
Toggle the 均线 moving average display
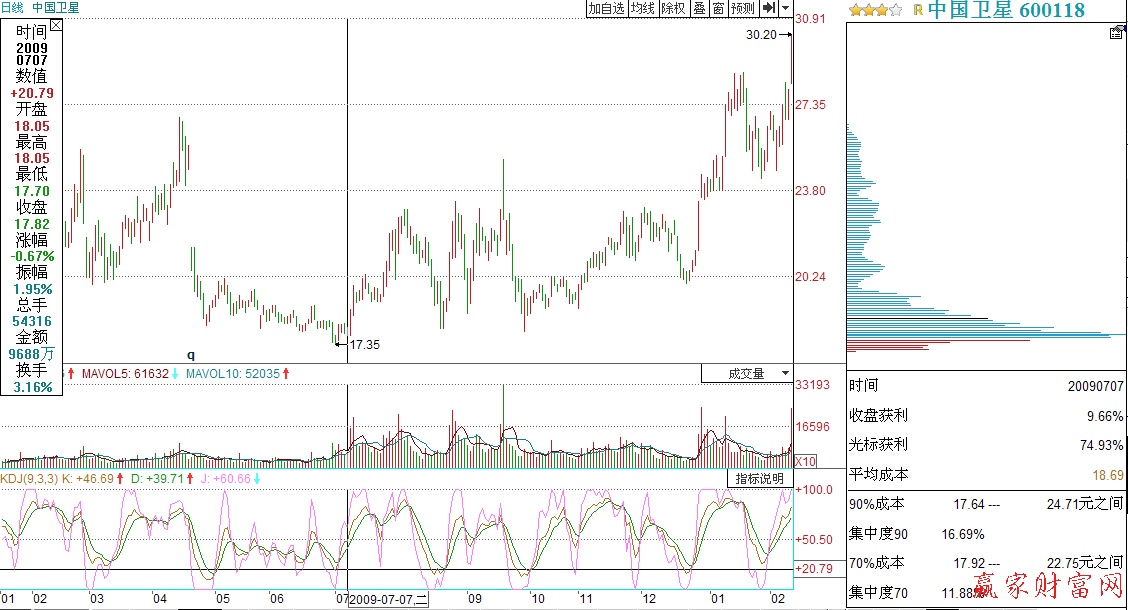coord(642,8)
